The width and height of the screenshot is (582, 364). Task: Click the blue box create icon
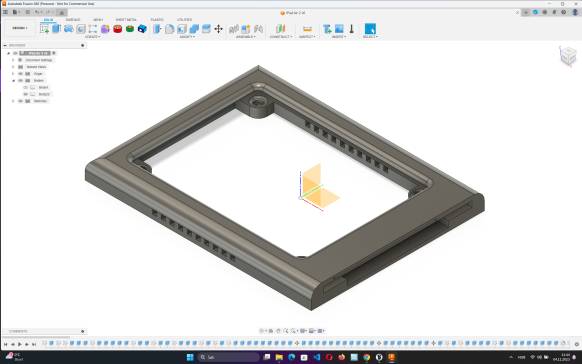click(142, 29)
